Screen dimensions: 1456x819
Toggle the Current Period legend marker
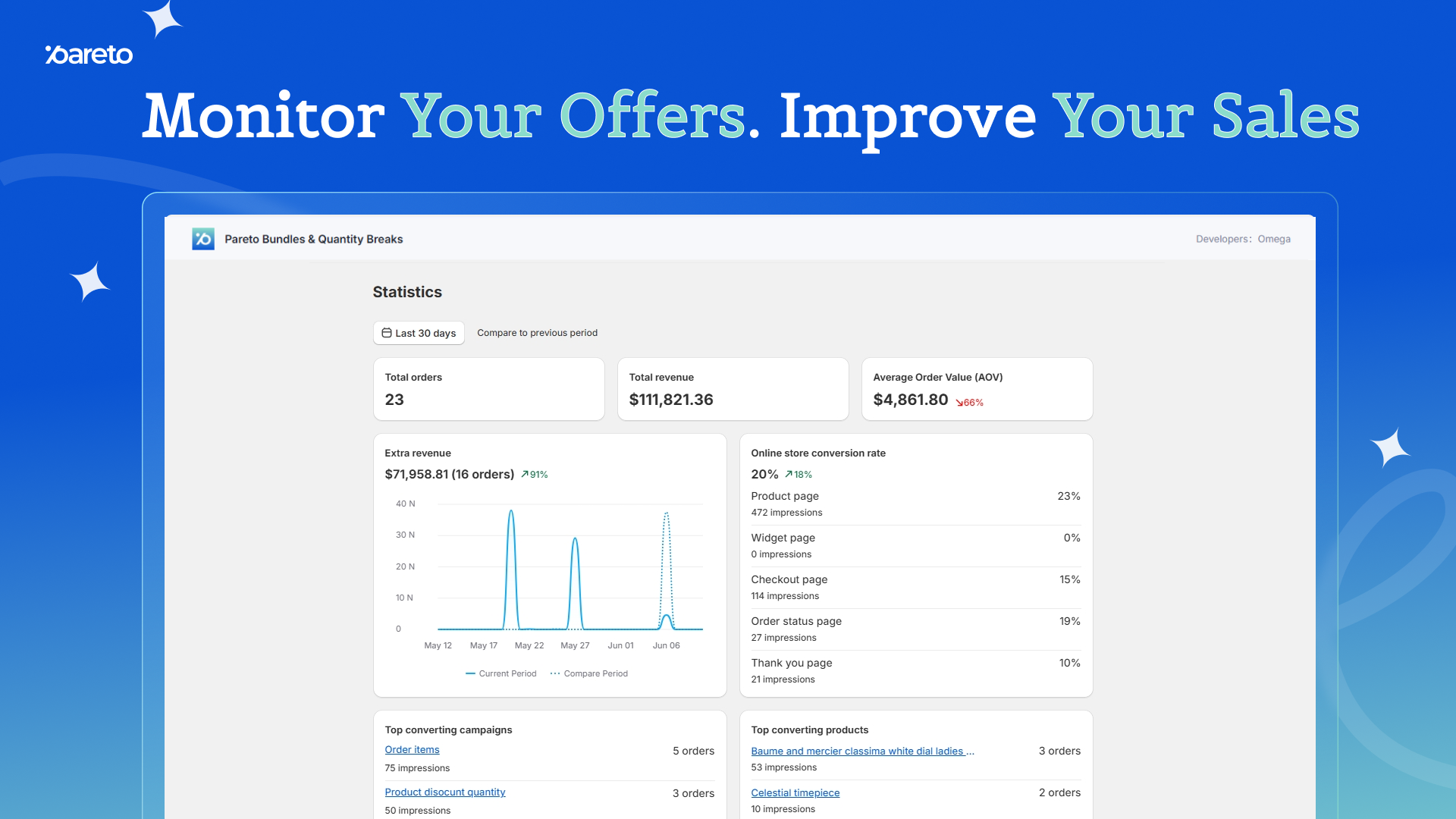coord(471,673)
